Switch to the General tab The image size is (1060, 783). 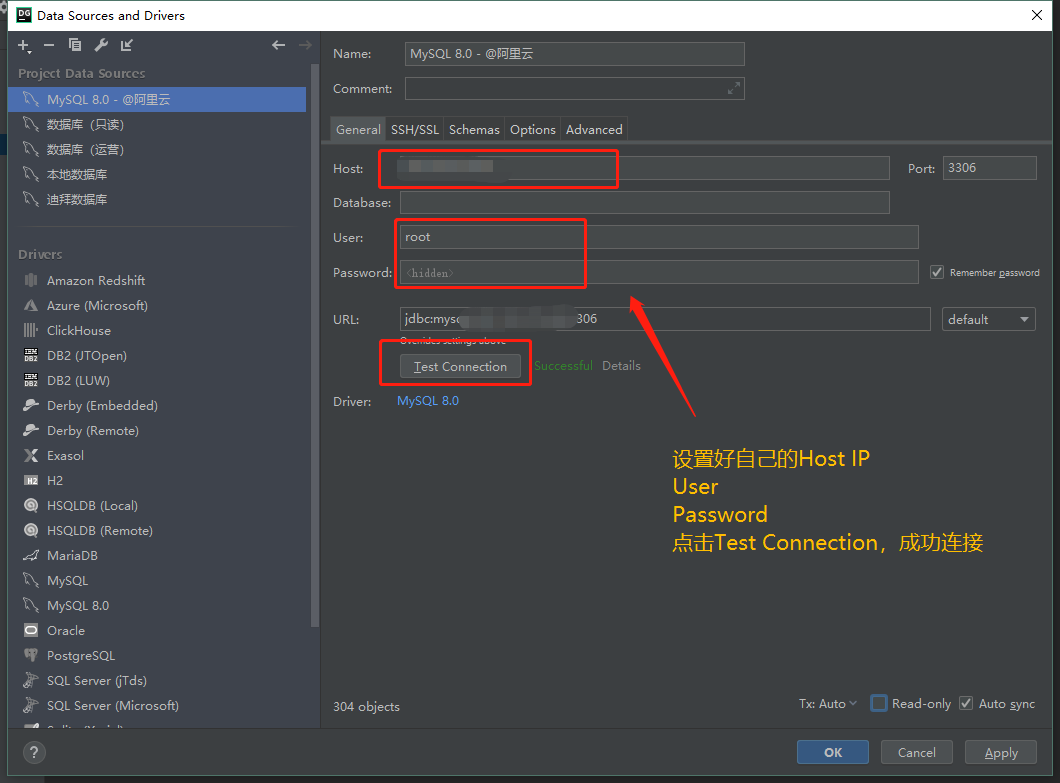(358, 130)
